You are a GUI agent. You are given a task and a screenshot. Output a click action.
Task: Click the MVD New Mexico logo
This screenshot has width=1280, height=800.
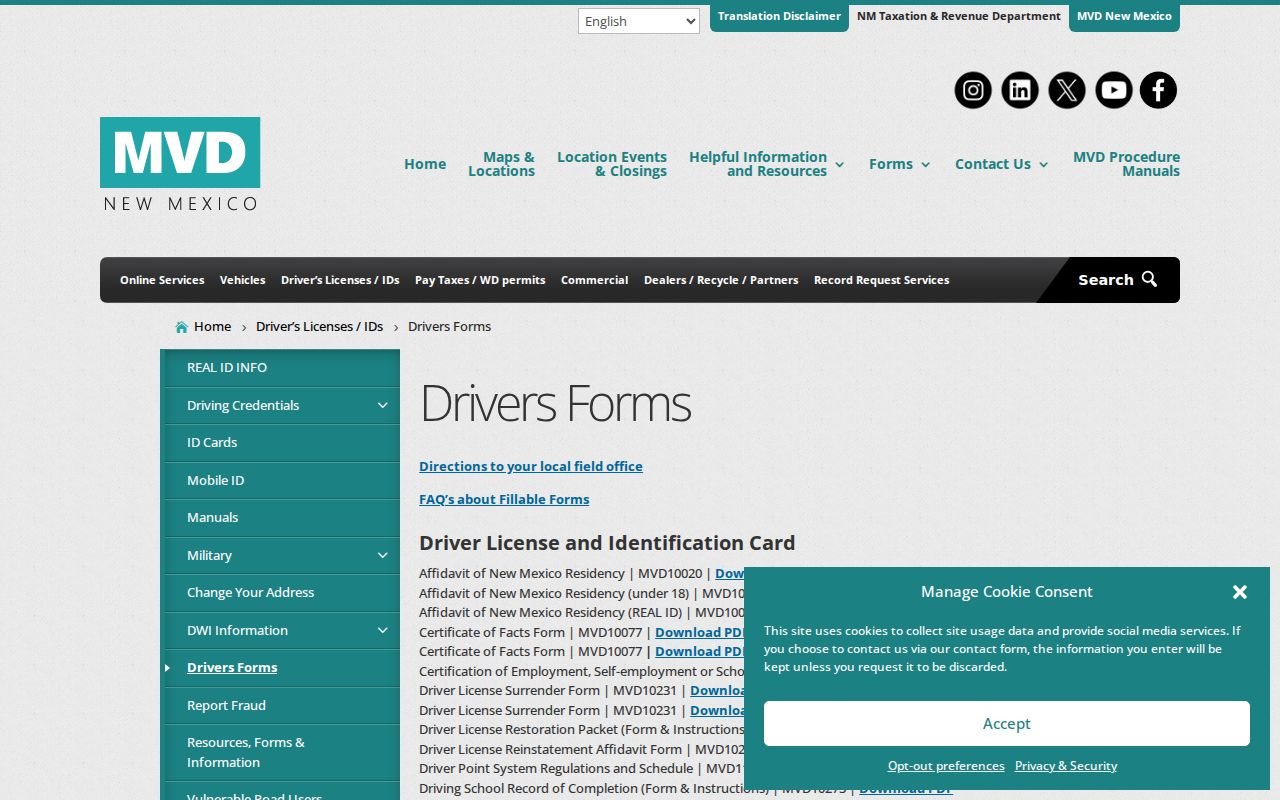pos(180,164)
